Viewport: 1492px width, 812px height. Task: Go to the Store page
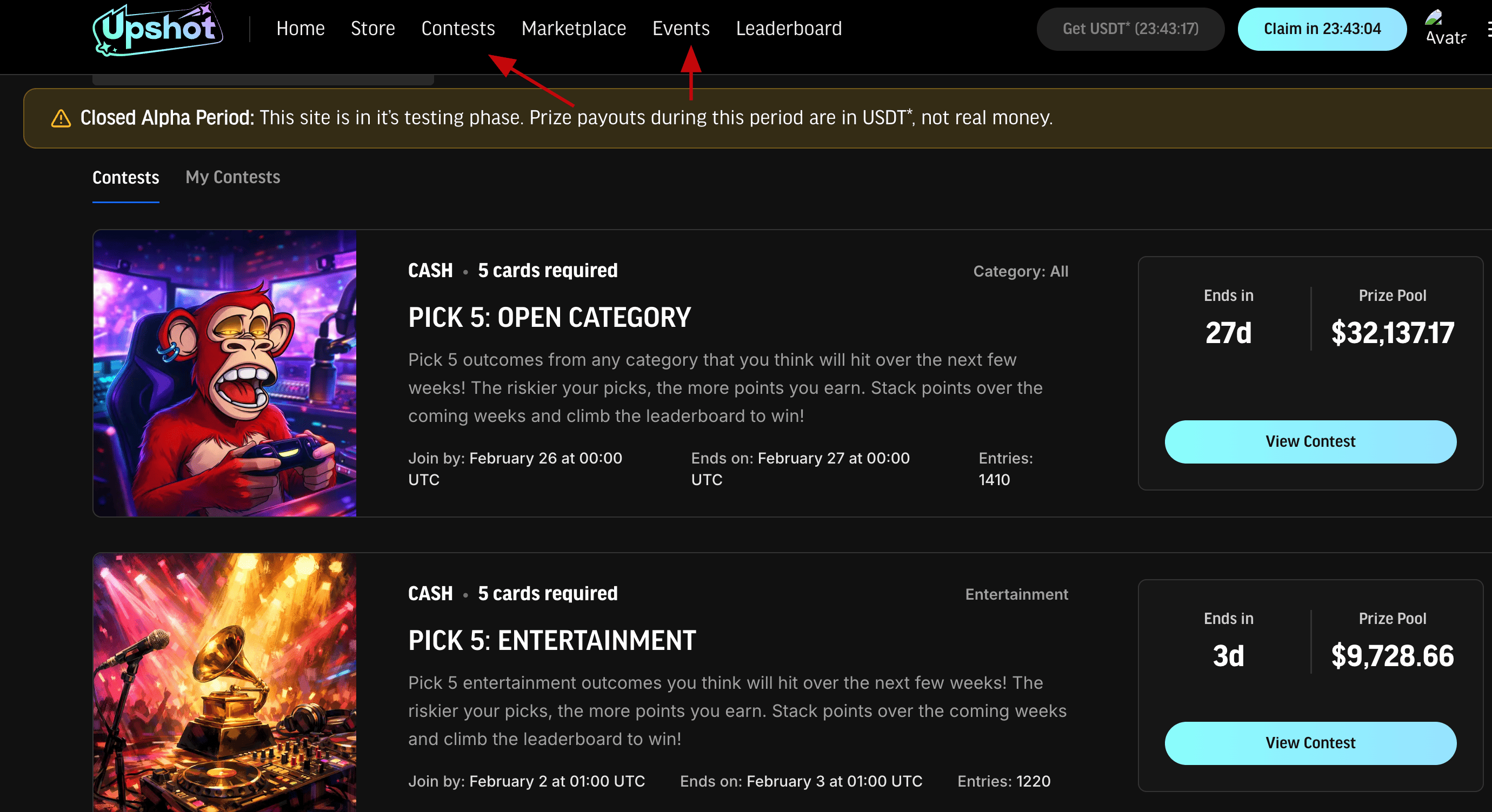[x=372, y=28]
